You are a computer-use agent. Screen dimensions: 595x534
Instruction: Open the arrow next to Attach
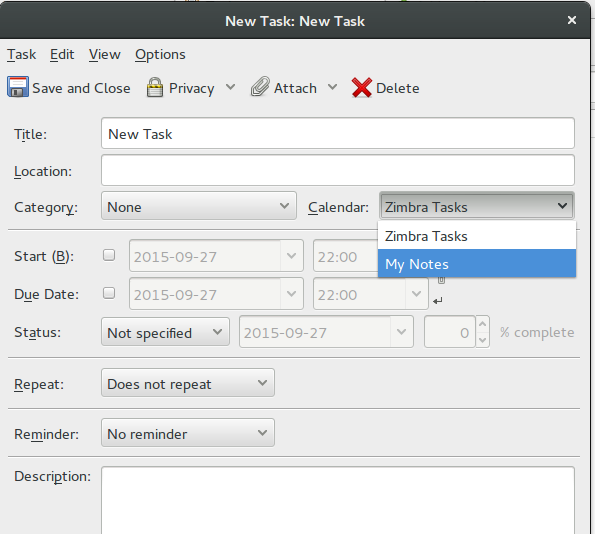(x=332, y=87)
